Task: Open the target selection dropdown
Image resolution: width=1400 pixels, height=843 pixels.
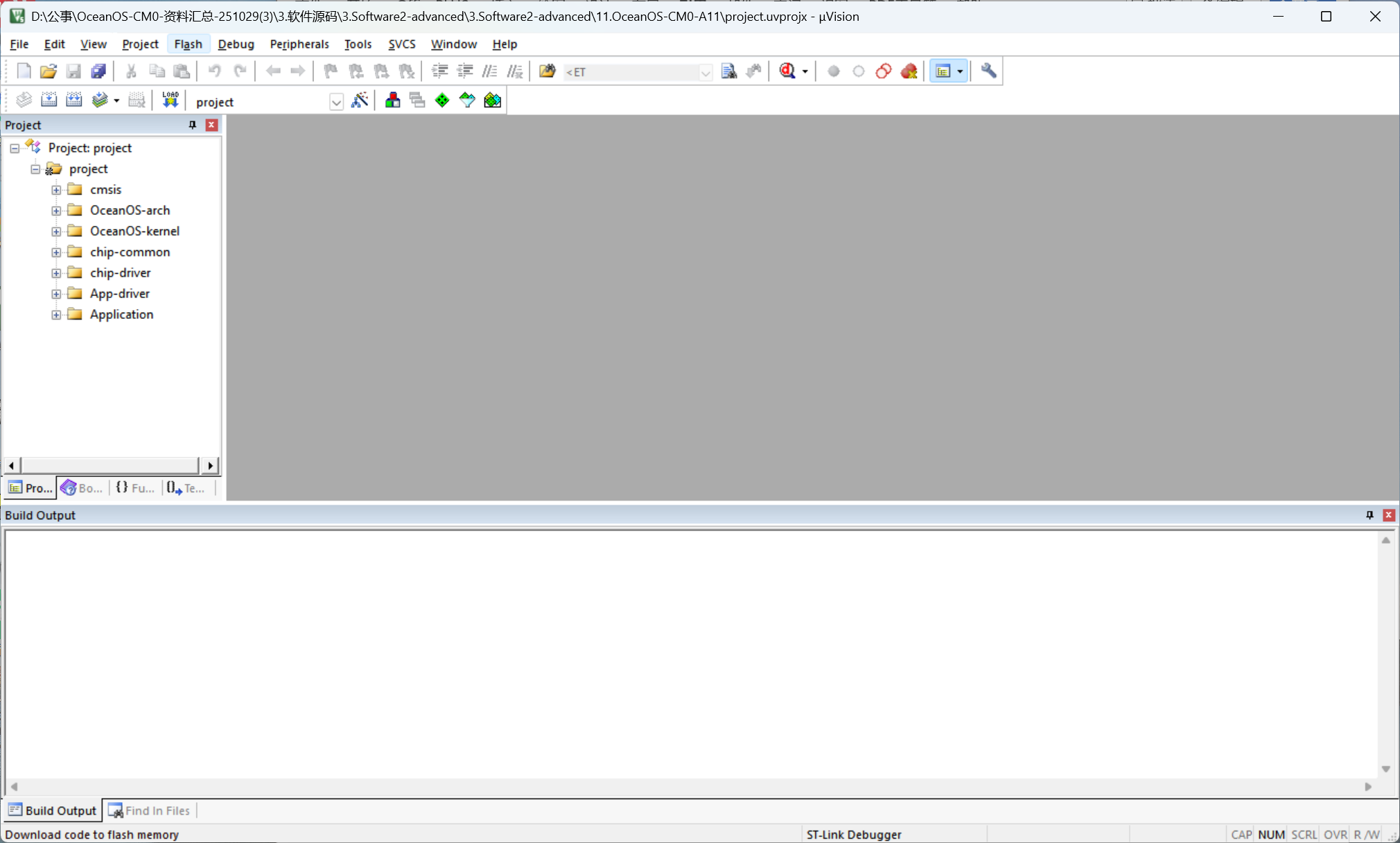Action: tap(336, 102)
